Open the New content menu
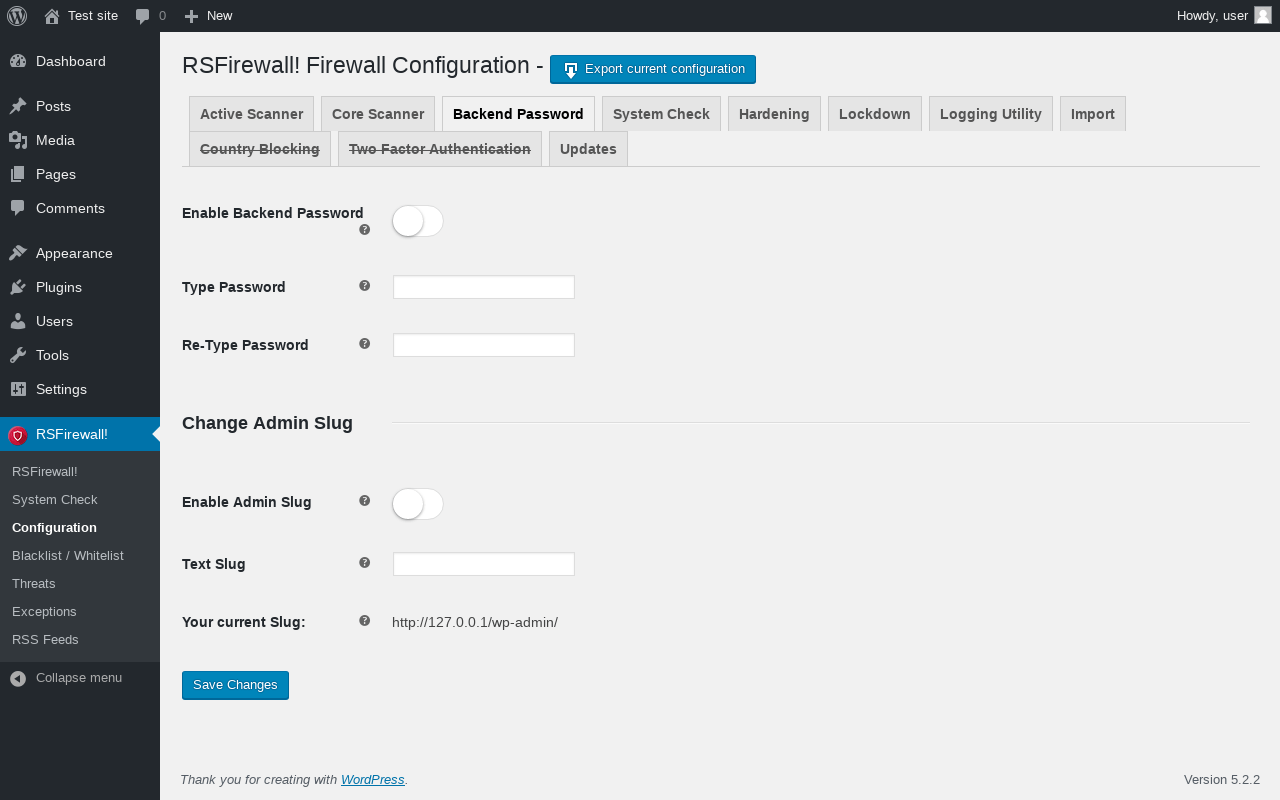Viewport: 1280px width, 800px height. click(208, 16)
